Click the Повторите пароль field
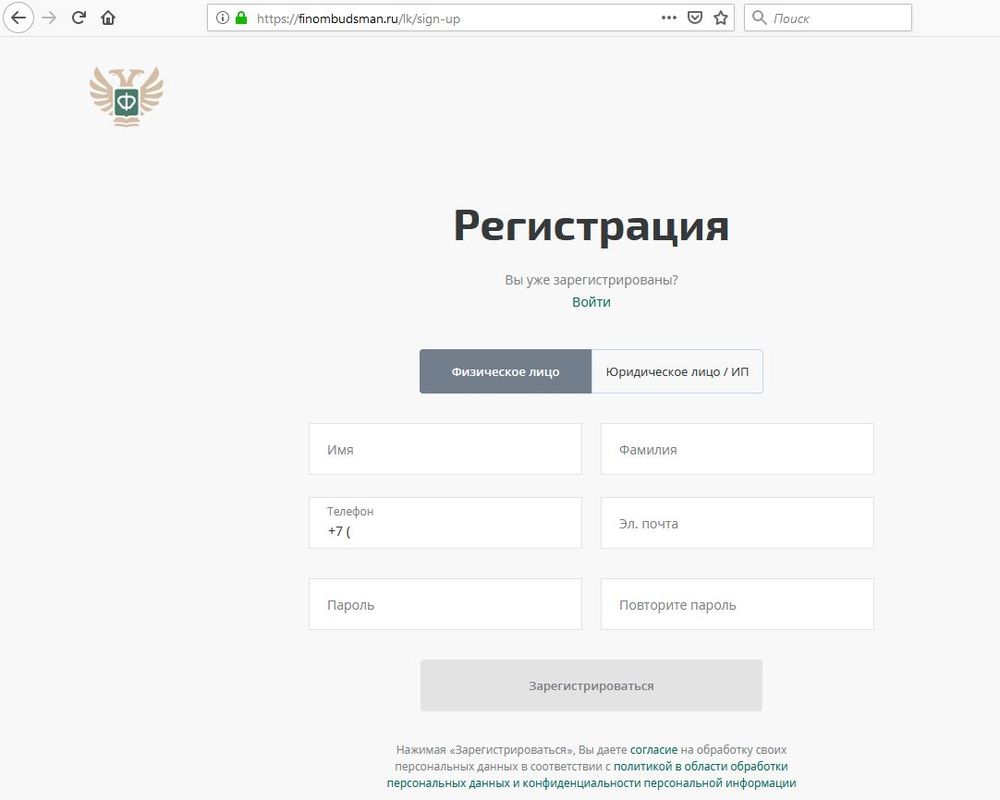This screenshot has width=1000, height=800. [x=737, y=605]
